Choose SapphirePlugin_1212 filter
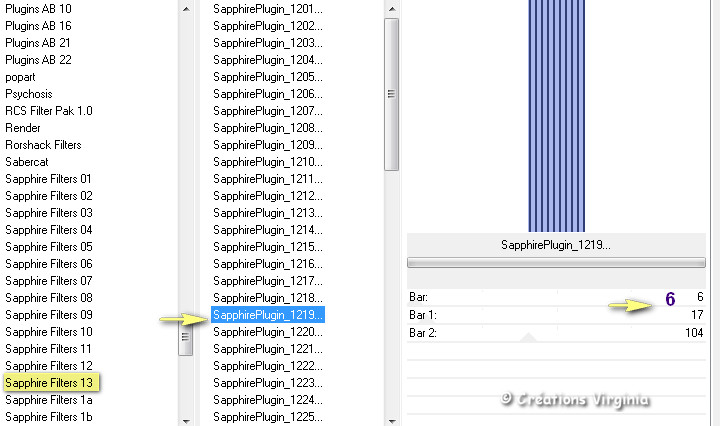Screen dimensions: 720x426 pyautogui.click(x=268, y=196)
